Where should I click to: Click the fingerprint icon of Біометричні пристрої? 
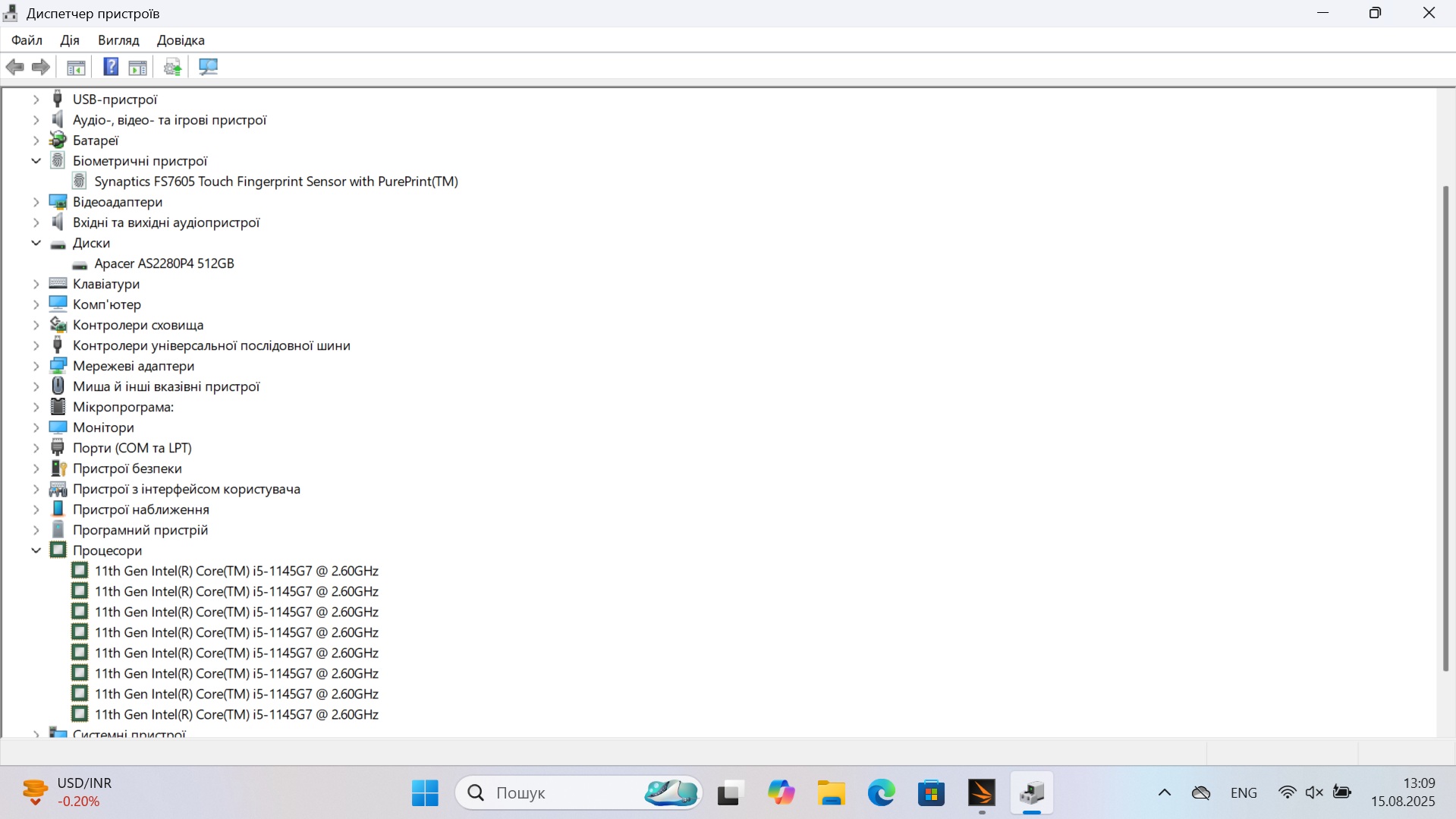click(x=58, y=160)
